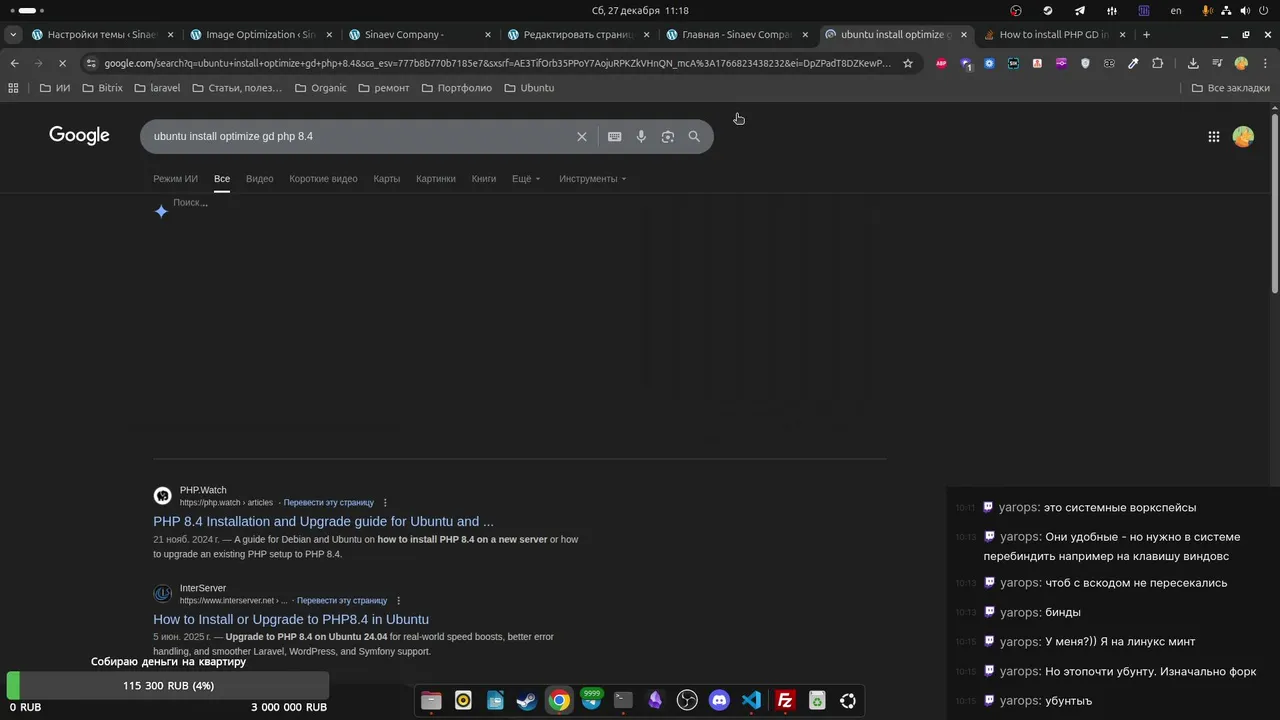This screenshot has width=1280, height=720.
Task: Open Google account avatar on the page
Action: pos(1243,137)
